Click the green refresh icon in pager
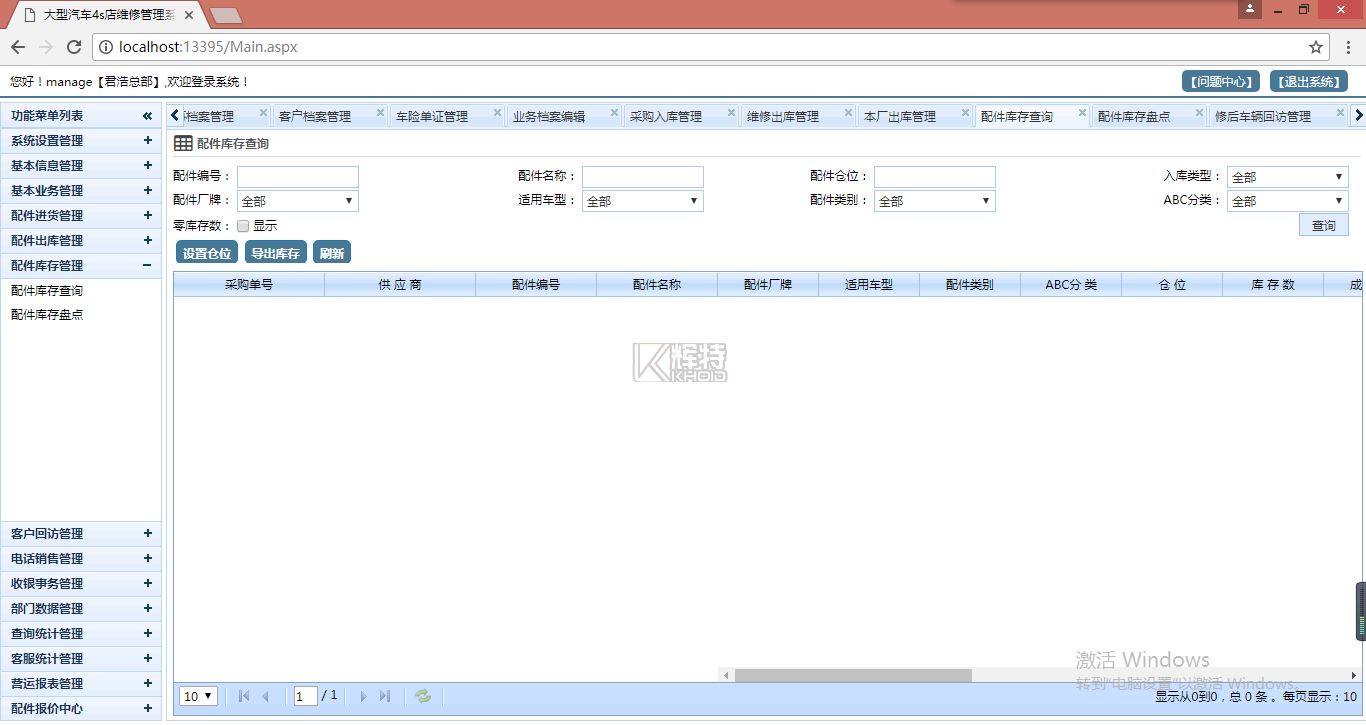 pyautogui.click(x=423, y=696)
